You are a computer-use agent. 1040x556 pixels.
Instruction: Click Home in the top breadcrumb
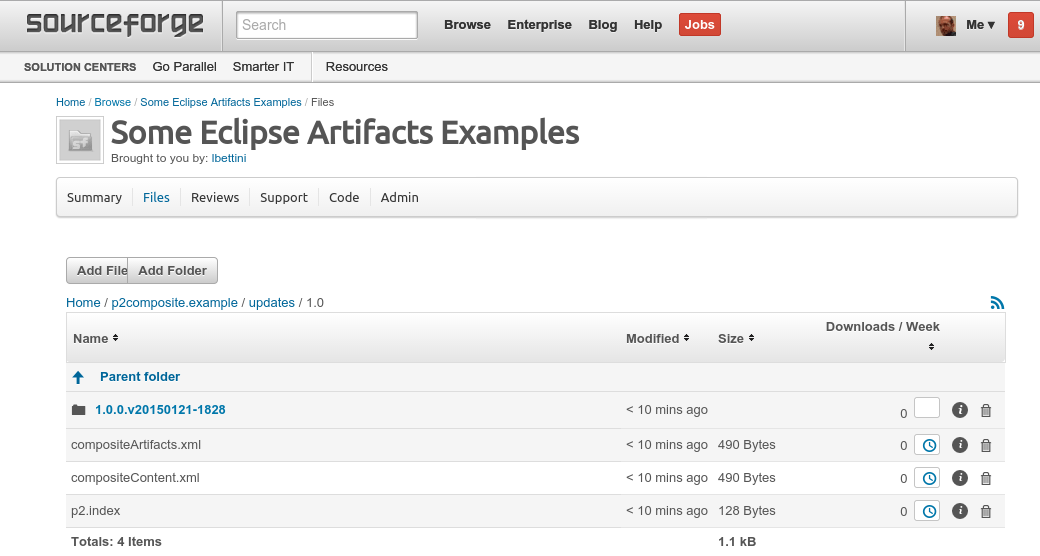click(70, 102)
